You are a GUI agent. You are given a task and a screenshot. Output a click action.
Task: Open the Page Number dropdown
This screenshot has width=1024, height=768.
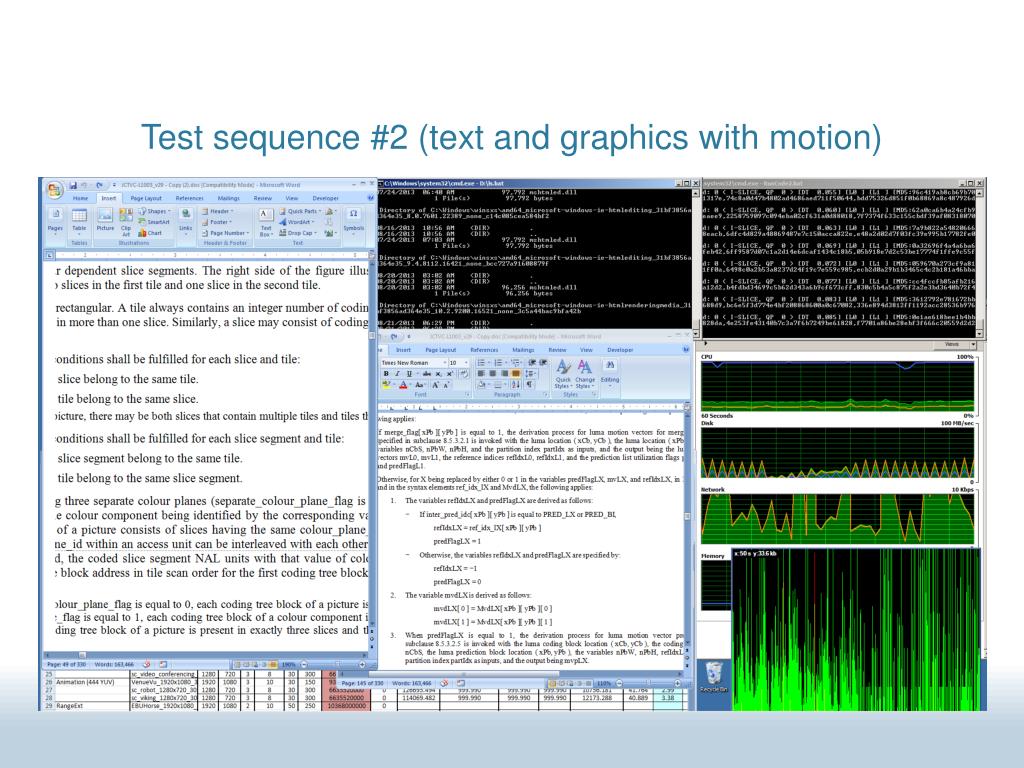pos(225,233)
